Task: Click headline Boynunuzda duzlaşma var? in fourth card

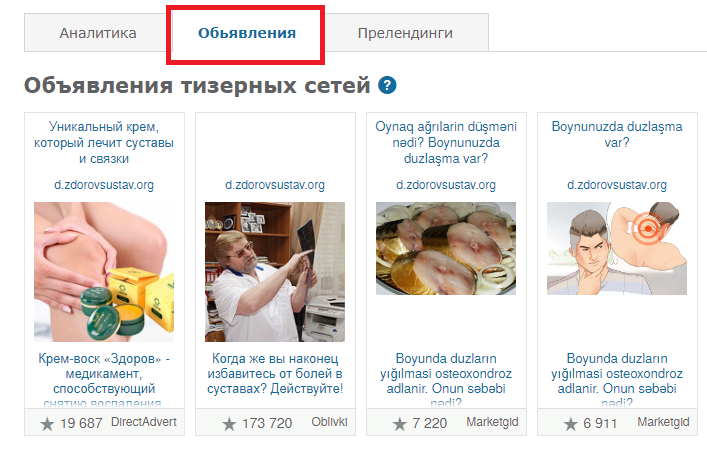Action: pyautogui.click(x=617, y=134)
